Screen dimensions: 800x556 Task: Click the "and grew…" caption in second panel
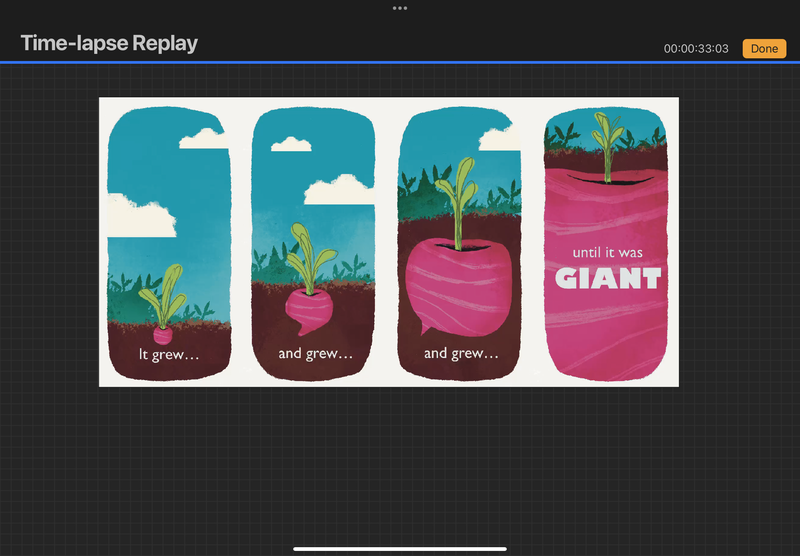[316, 354]
